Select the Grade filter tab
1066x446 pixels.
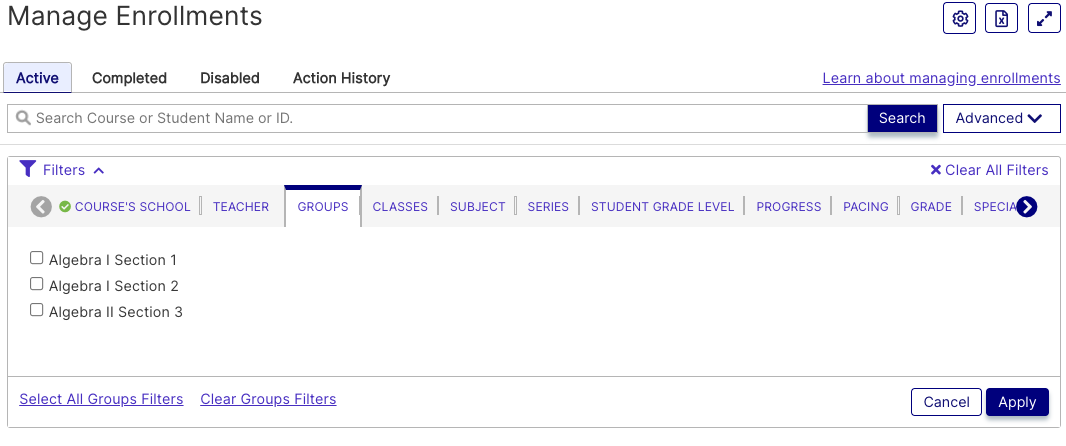click(x=931, y=207)
